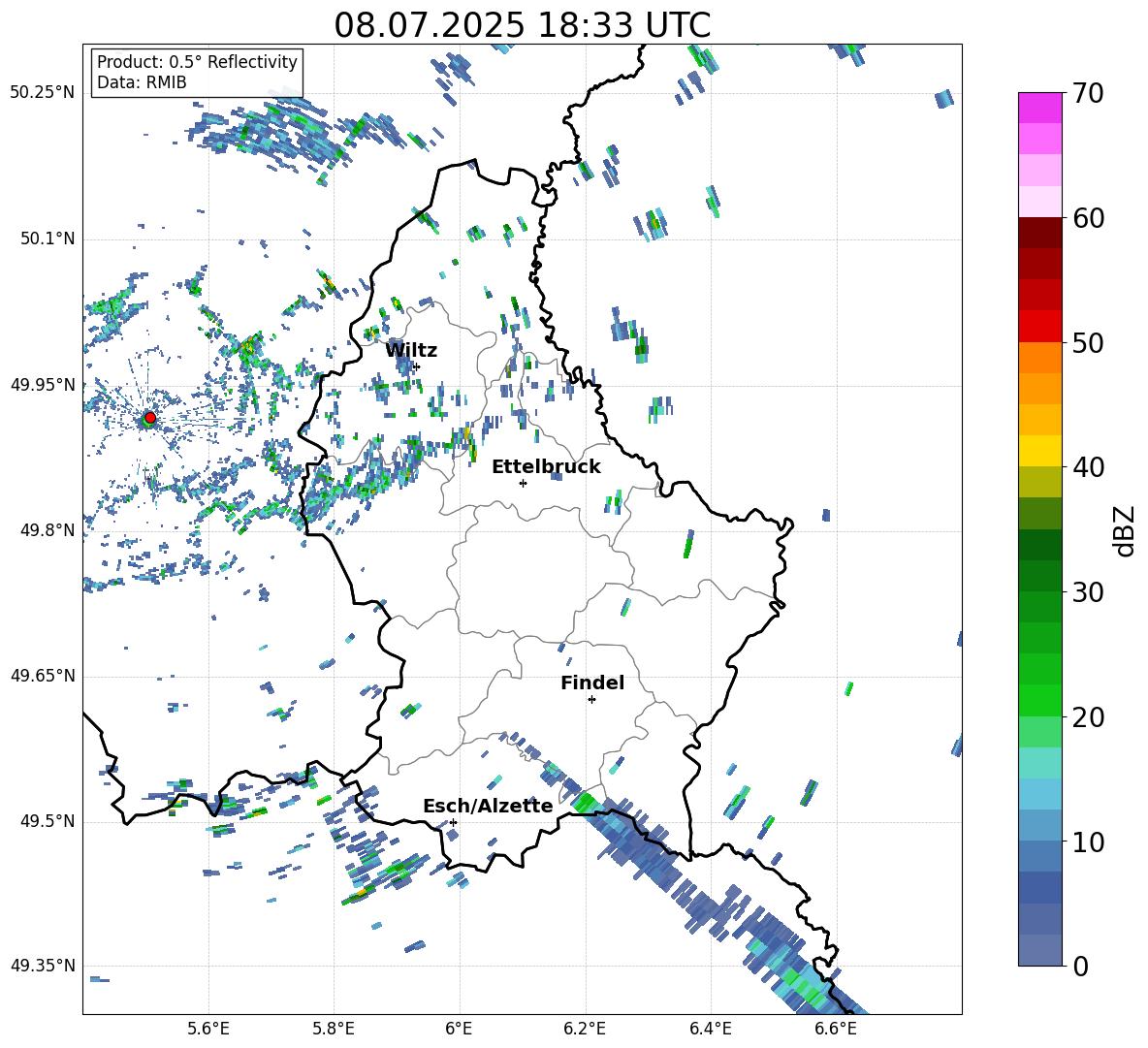
Task: Click the 6°E longitude label
Action: click(x=459, y=1029)
